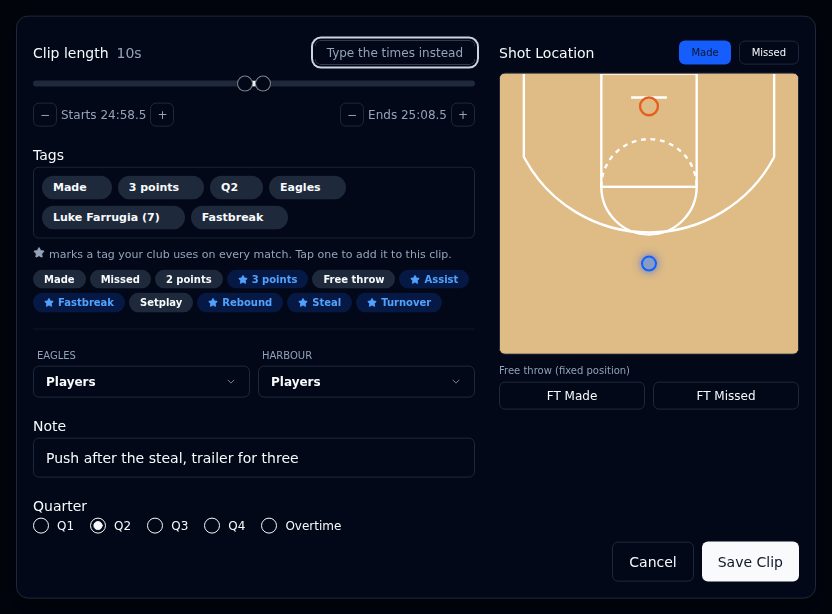Record a made free throw
The height and width of the screenshot is (614, 832).
(x=572, y=395)
